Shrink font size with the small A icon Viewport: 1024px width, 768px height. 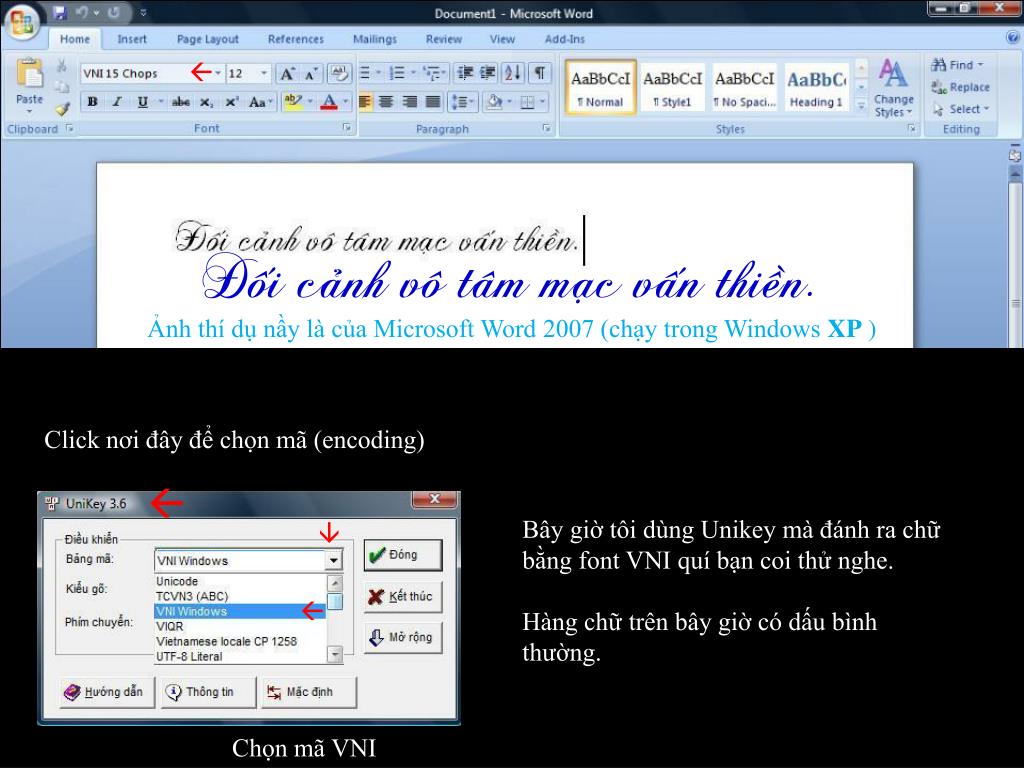[x=311, y=73]
